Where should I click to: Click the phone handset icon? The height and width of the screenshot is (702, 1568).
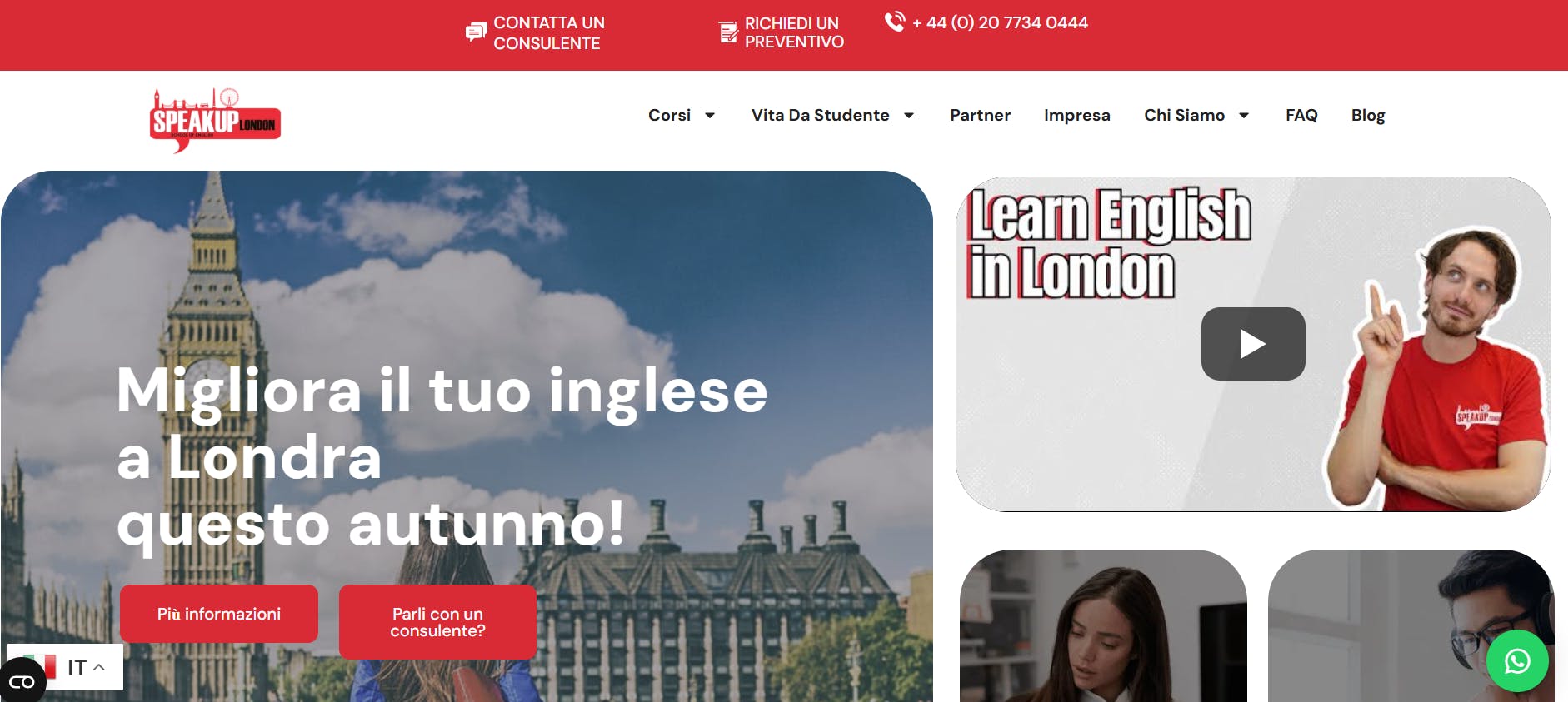[x=894, y=22]
